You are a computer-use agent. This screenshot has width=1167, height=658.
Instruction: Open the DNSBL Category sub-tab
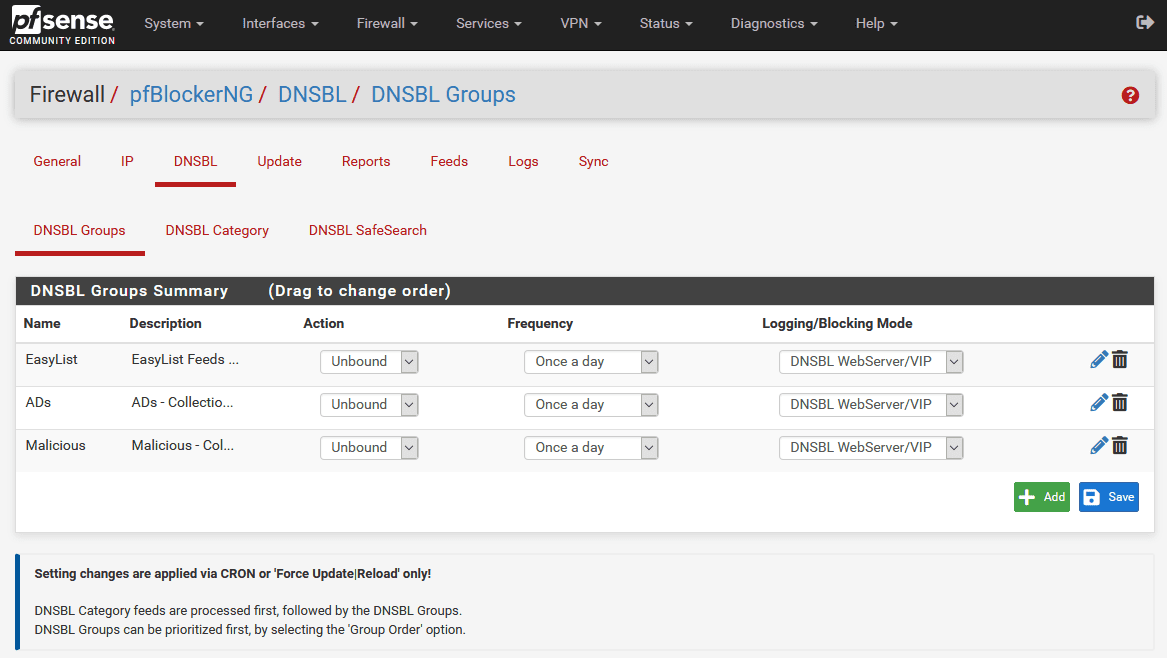217,231
